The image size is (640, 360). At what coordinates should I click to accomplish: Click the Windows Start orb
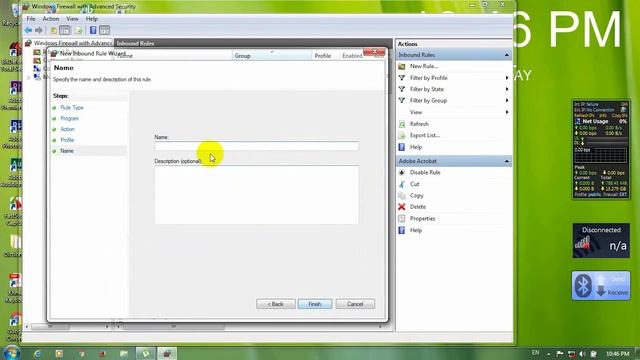11,353
